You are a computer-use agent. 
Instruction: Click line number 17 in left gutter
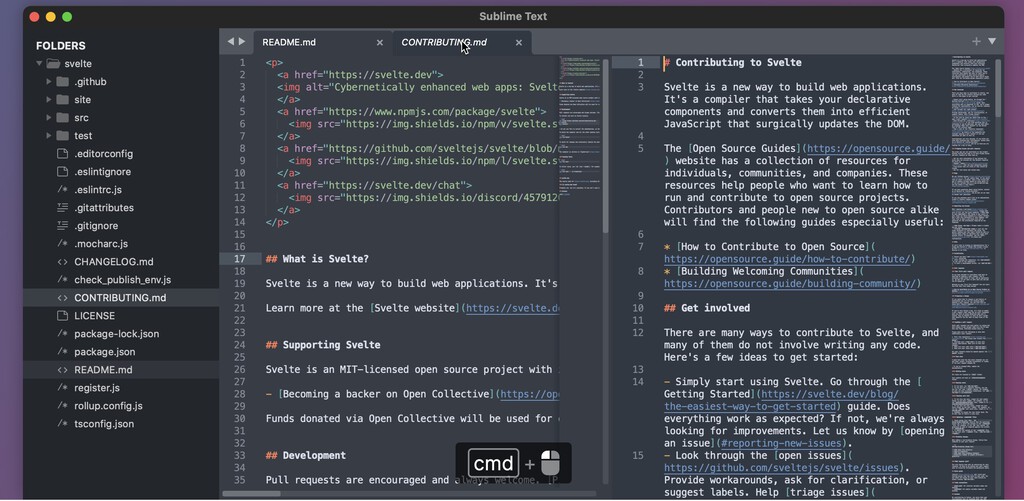(x=239, y=259)
